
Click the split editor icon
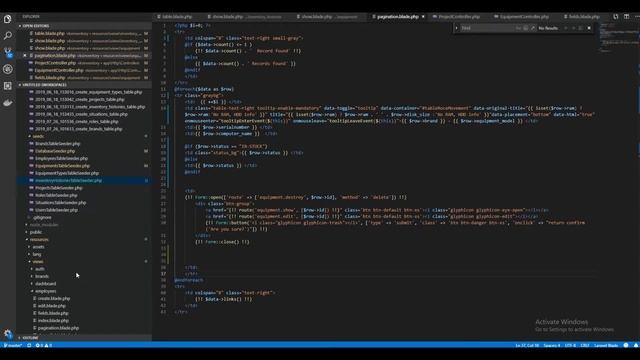click(627, 17)
